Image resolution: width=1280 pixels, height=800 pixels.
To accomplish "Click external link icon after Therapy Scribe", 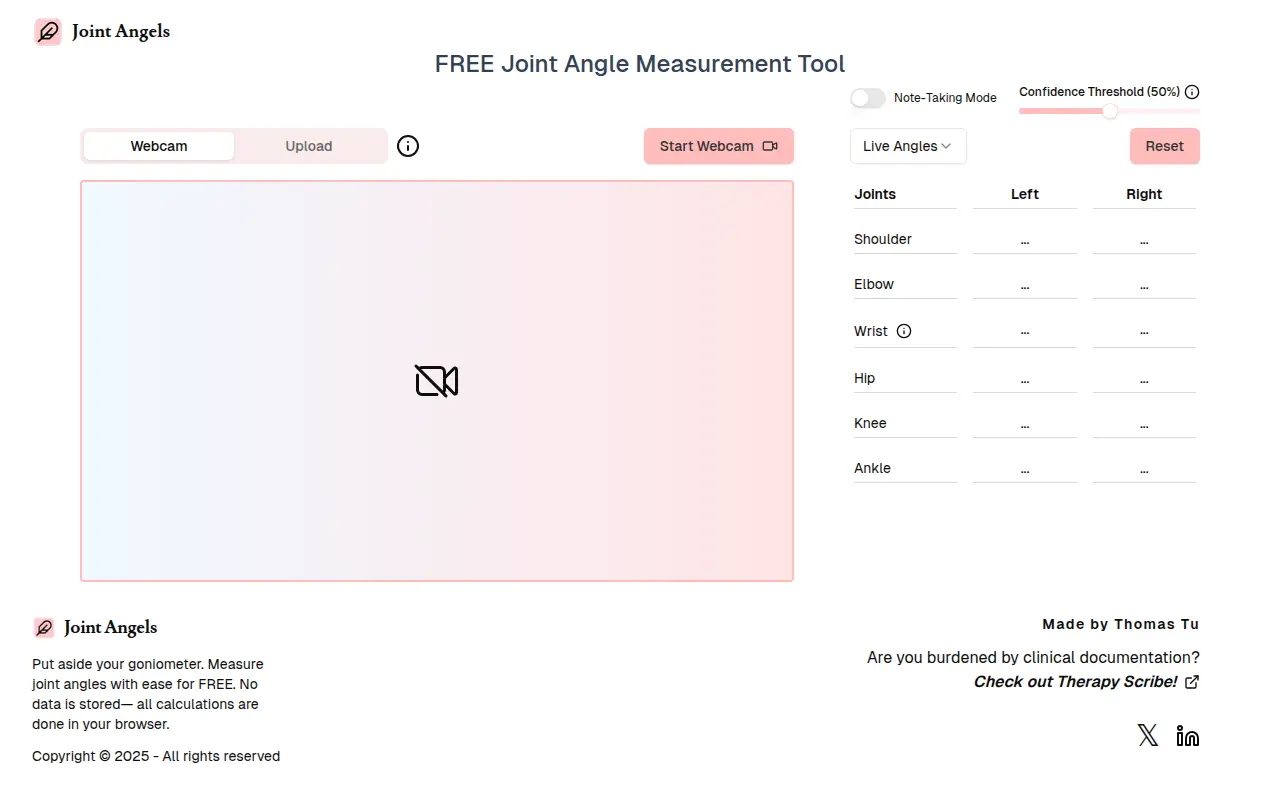I will [1192, 682].
